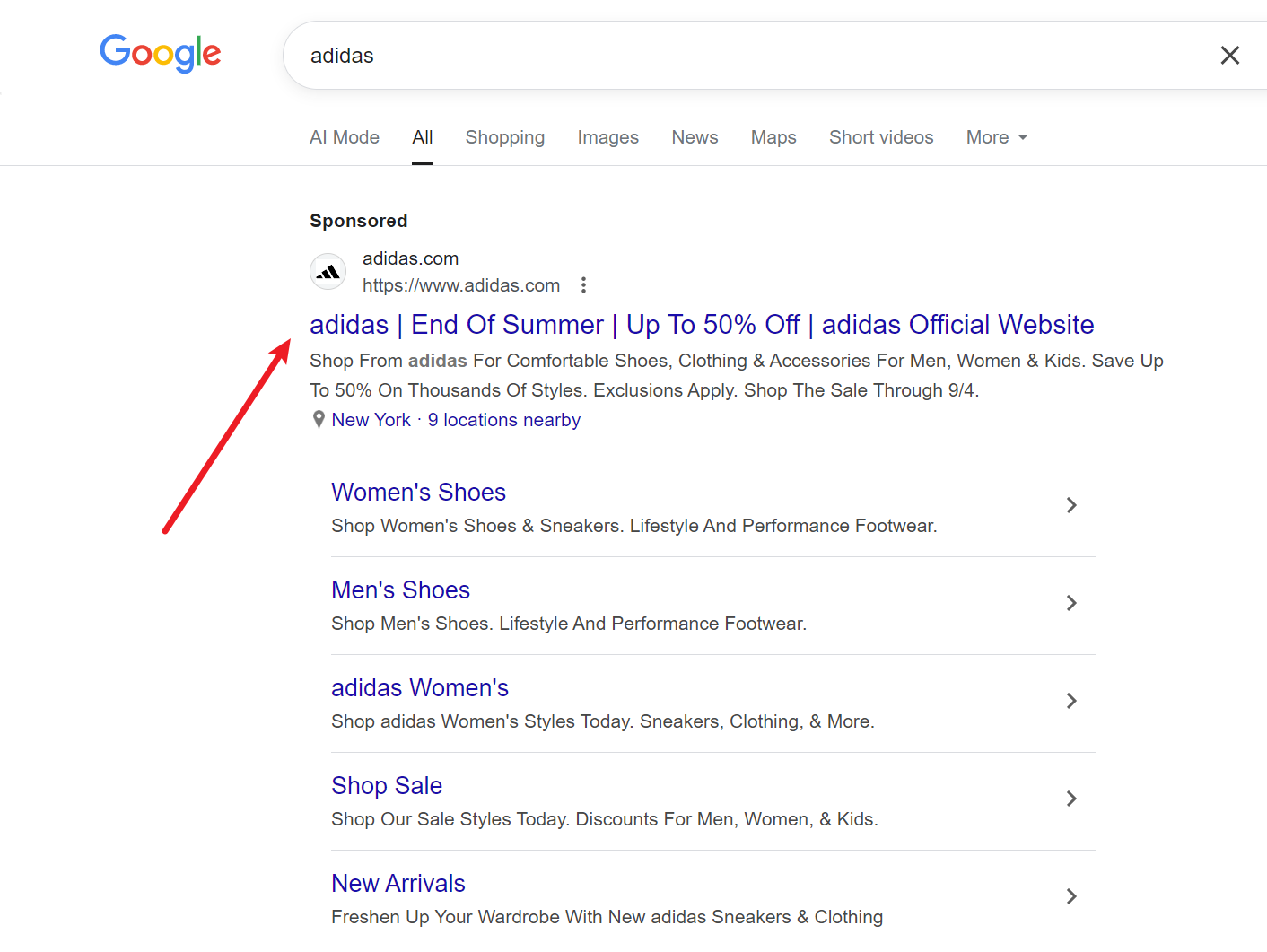
Task: Click the map pin location icon
Action: [319, 420]
